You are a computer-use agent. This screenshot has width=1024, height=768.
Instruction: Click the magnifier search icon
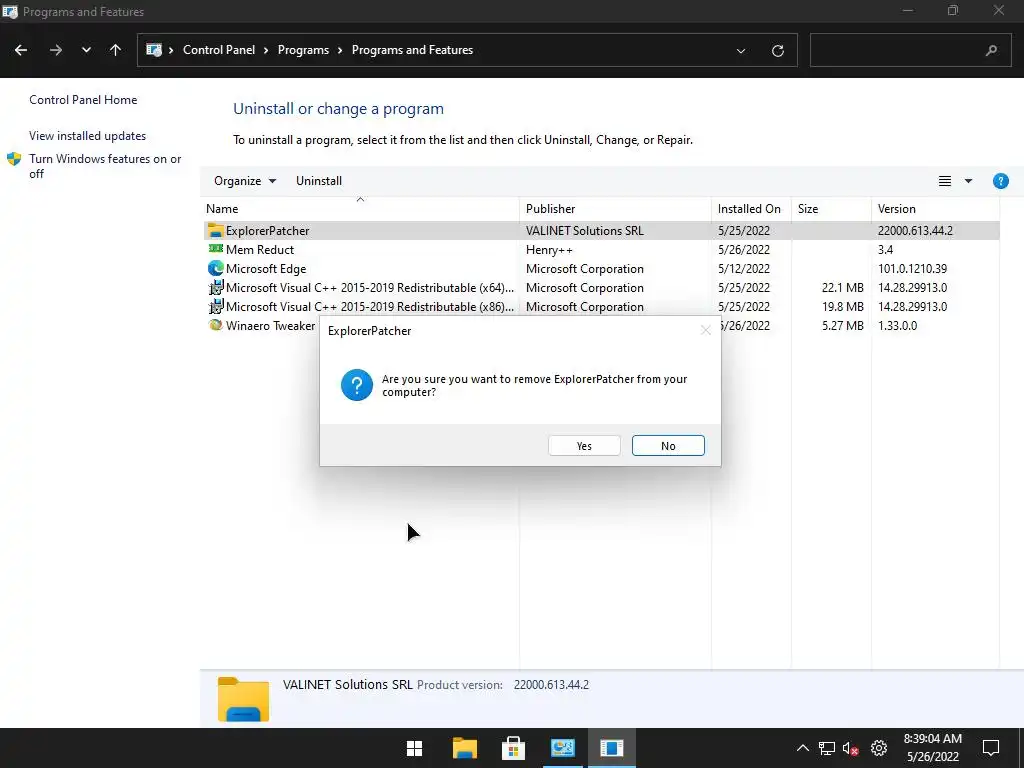tap(991, 50)
